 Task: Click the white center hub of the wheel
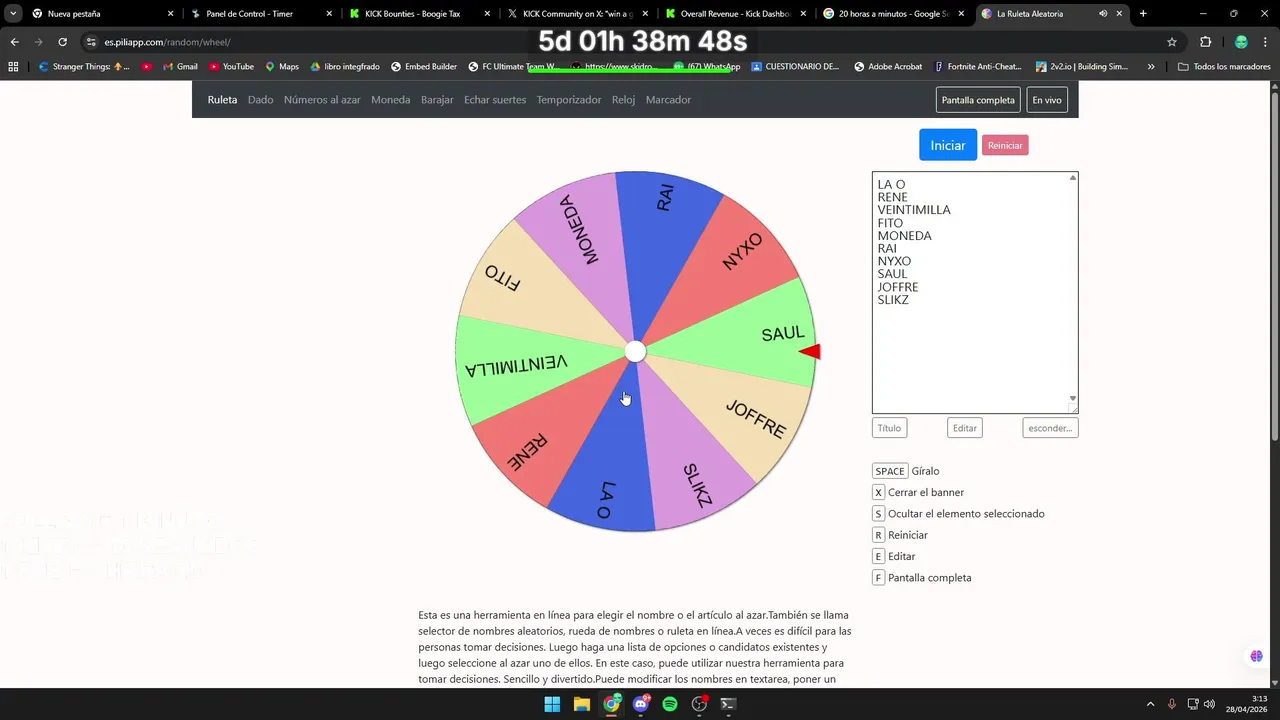point(635,351)
